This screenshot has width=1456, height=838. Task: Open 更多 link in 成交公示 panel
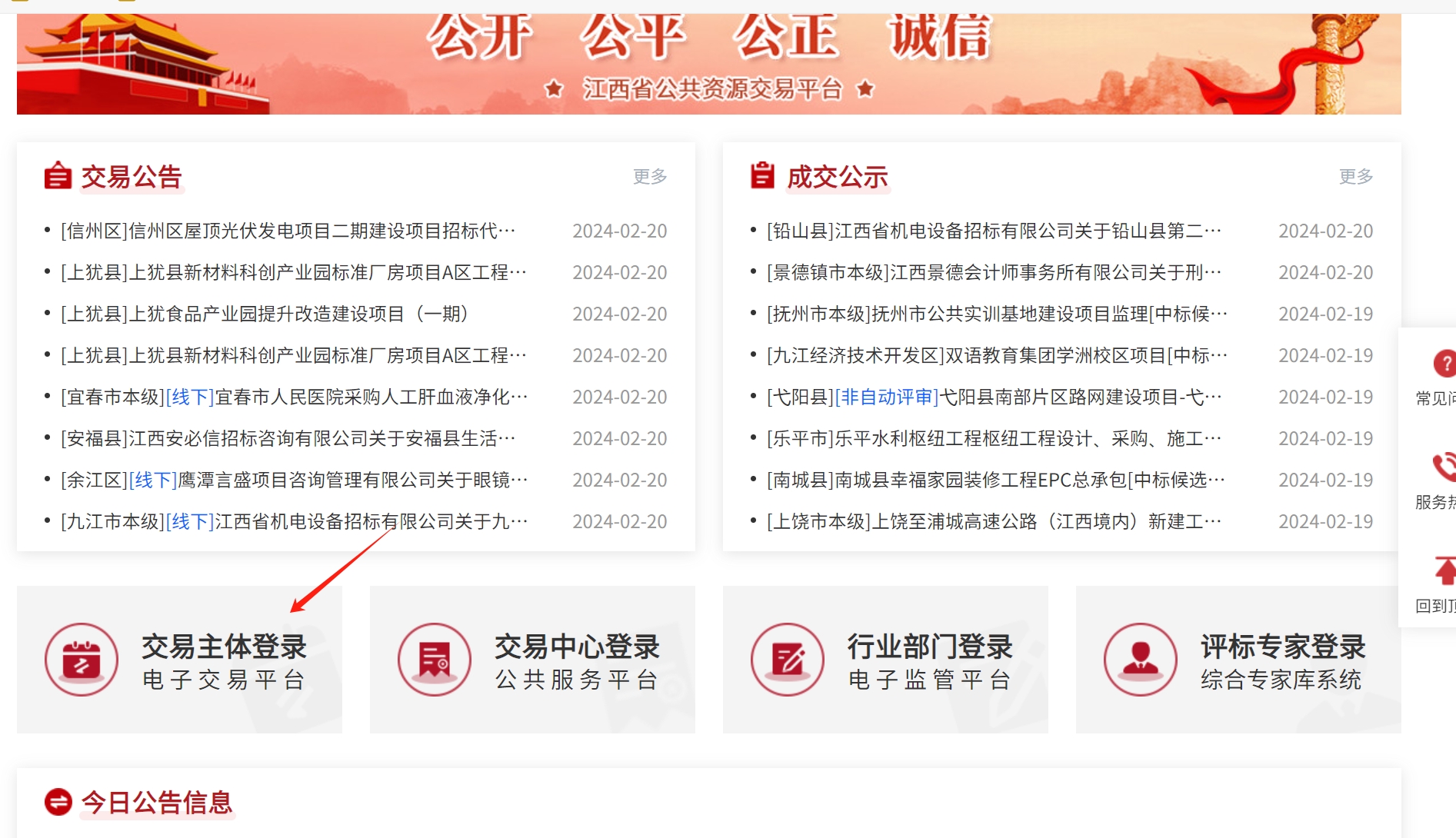pyautogui.click(x=1355, y=177)
